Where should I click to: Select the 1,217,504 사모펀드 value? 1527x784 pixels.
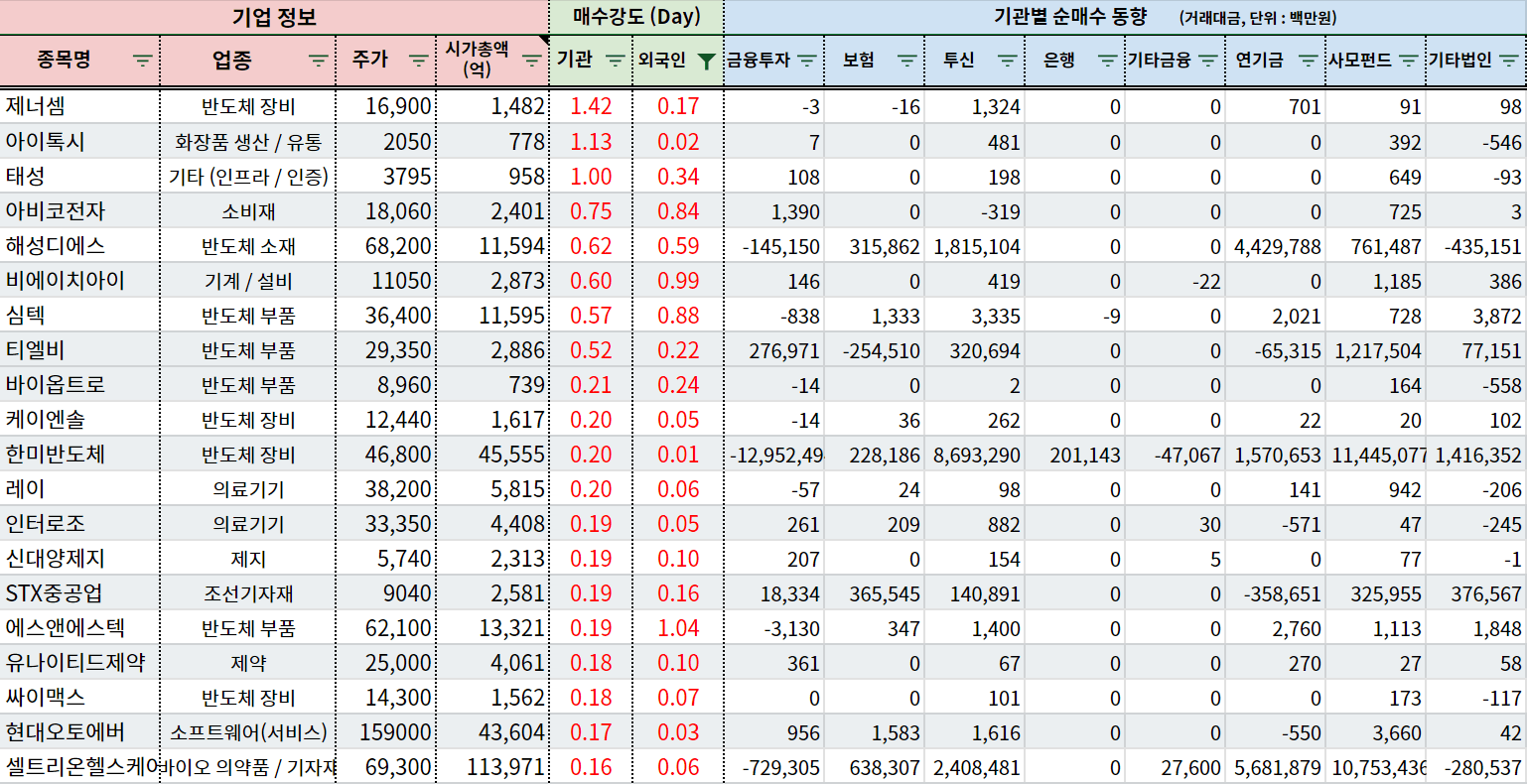point(1376,349)
